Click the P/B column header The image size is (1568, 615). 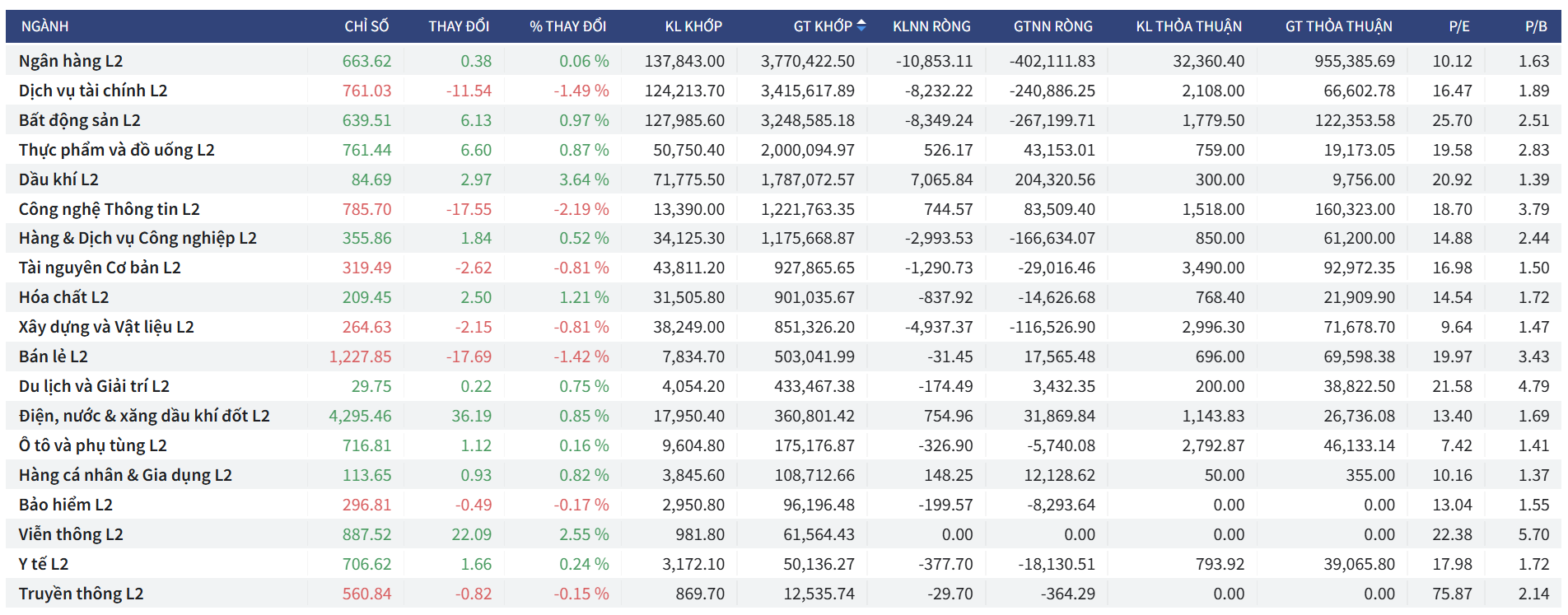(x=1535, y=26)
